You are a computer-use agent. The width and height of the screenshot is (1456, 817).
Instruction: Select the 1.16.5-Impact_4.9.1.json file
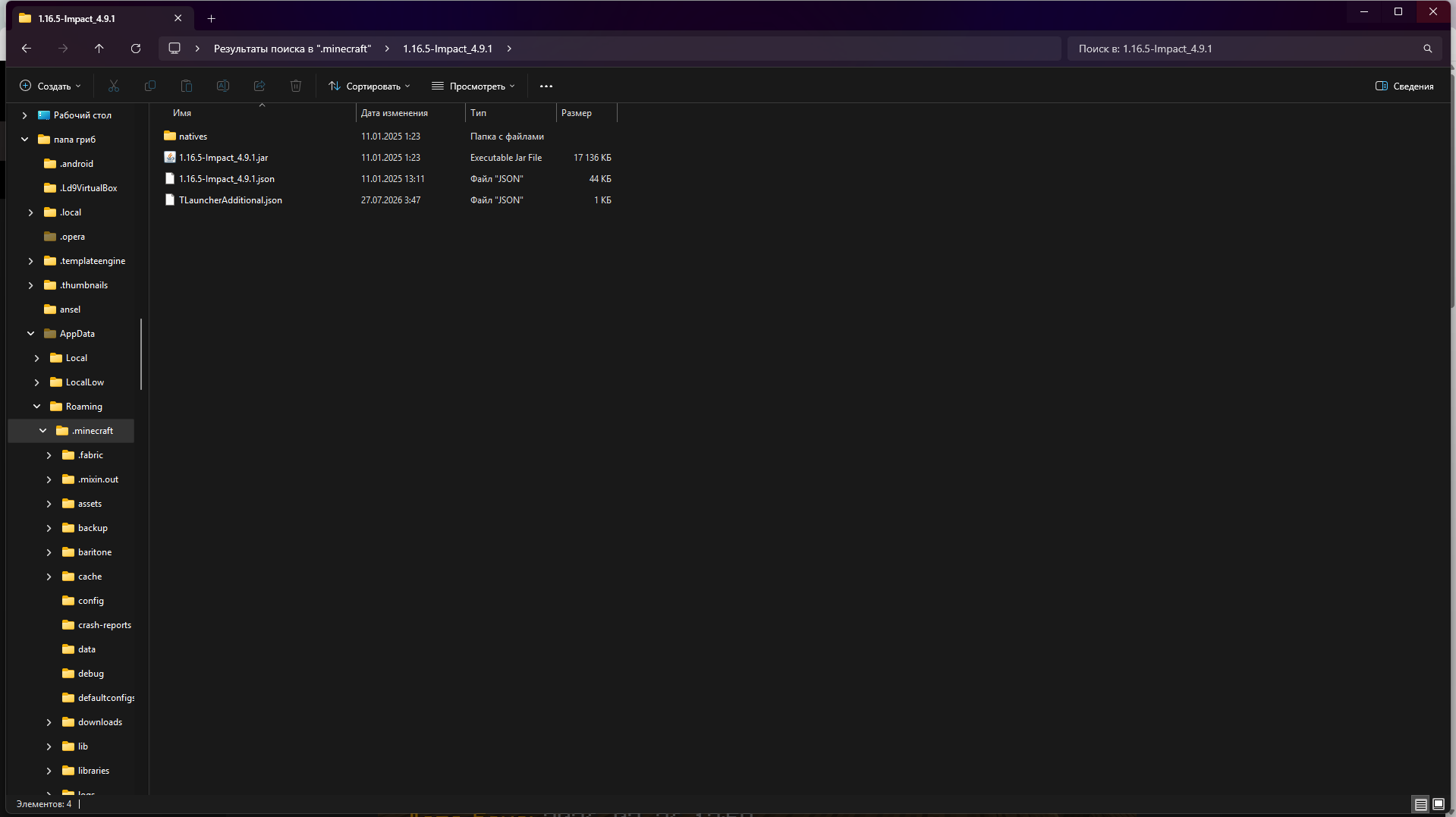[227, 179]
